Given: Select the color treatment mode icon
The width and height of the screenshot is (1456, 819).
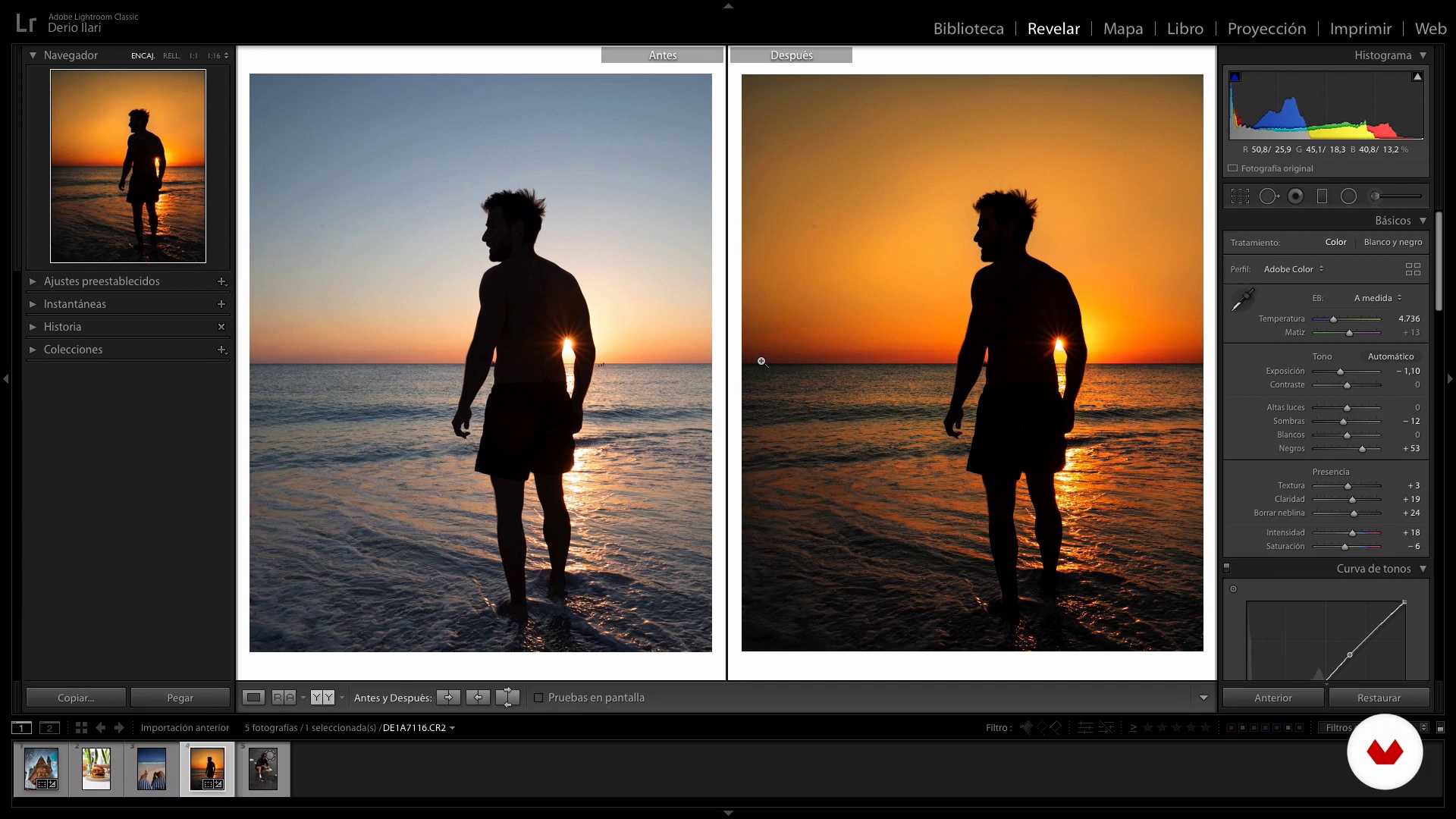Looking at the screenshot, I should tap(1335, 242).
